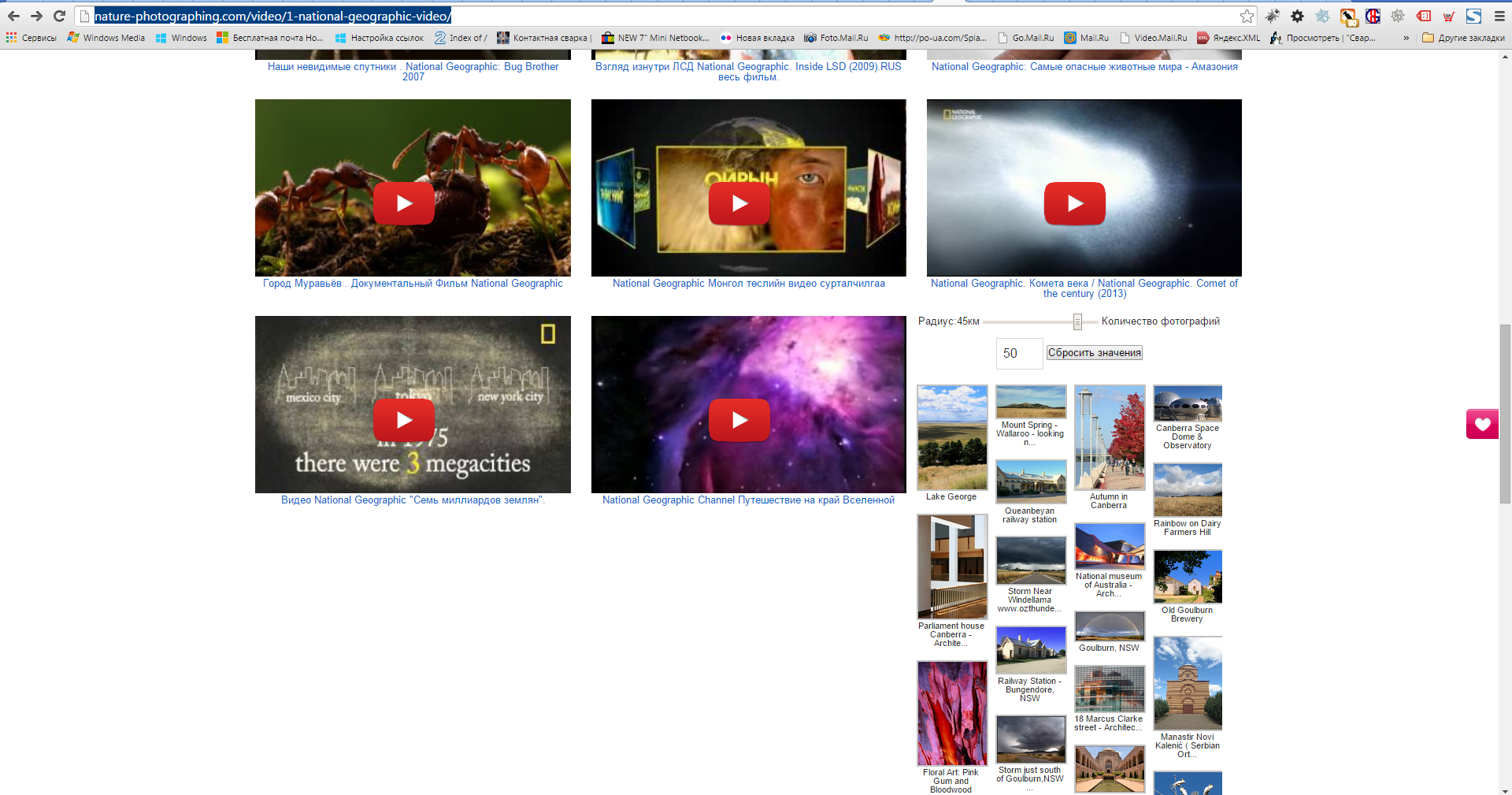Open the Rainbow on Dairy Farmers Hill thumbnail
This screenshot has height=795, width=1512.
(1188, 490)
